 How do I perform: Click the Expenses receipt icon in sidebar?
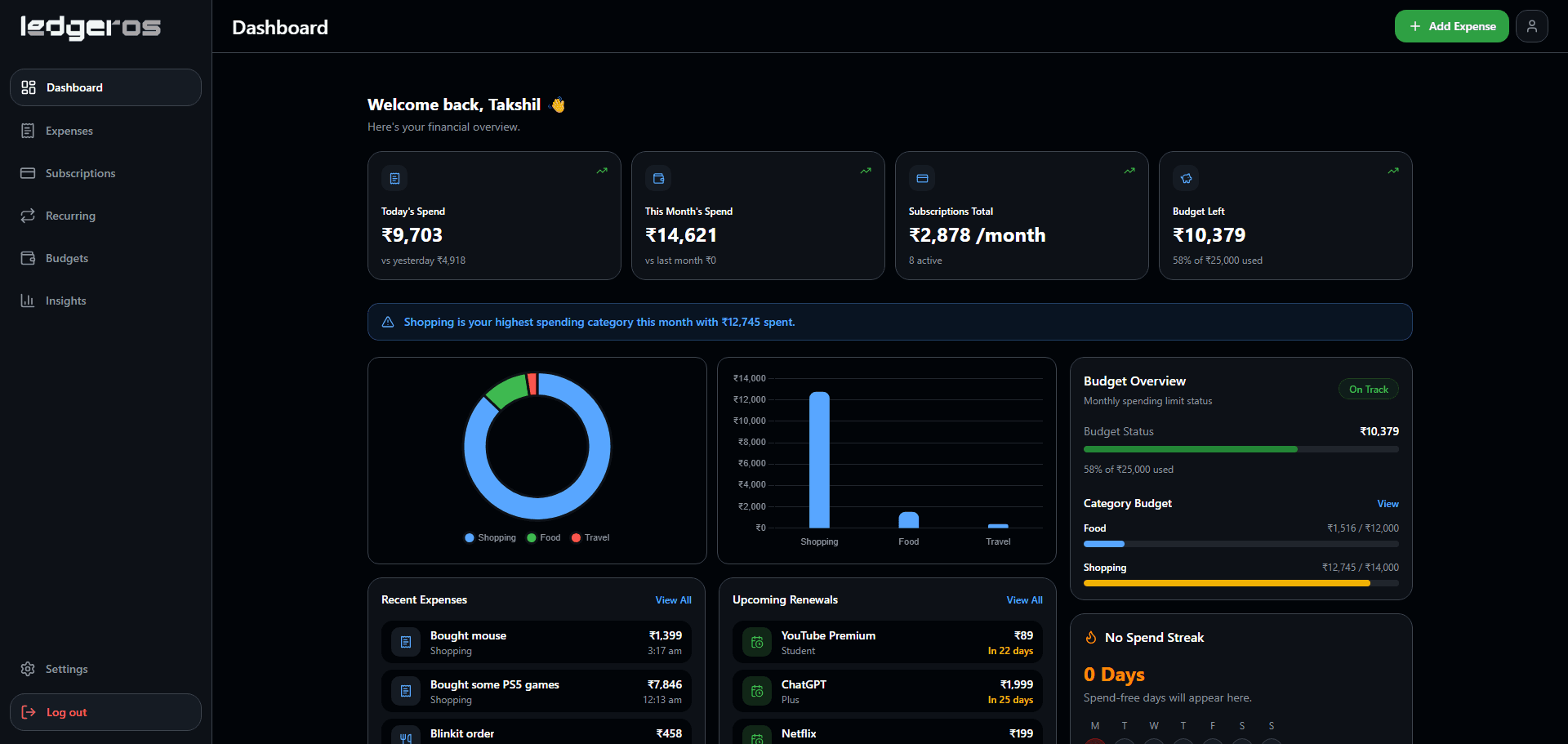pos(28,131)
